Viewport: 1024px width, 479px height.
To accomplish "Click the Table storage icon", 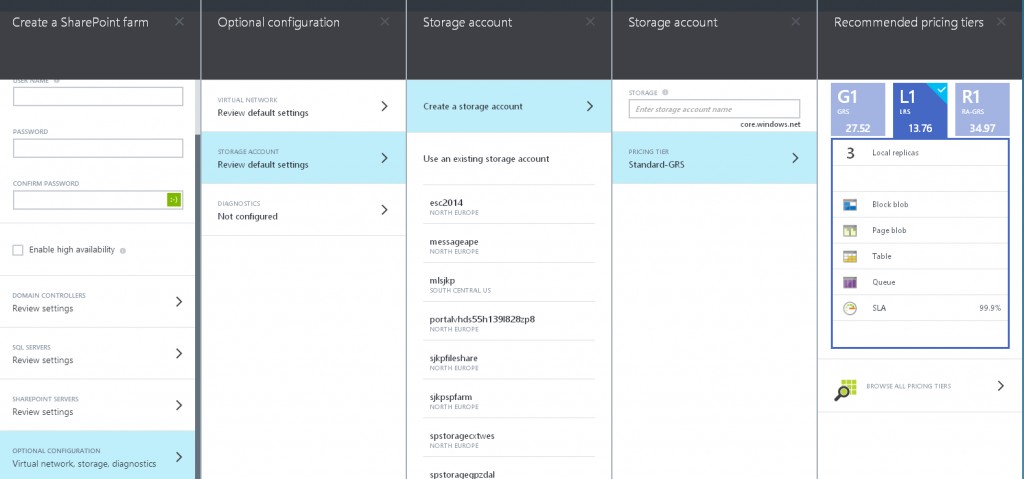I will click(850, 256).
